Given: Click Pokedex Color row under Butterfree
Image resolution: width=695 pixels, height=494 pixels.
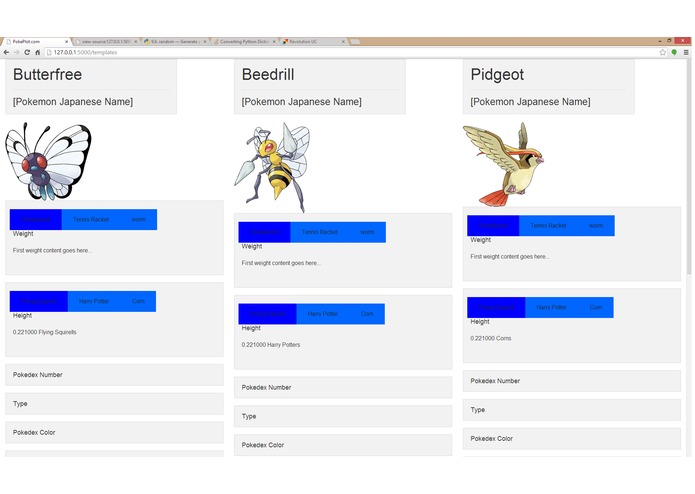Looking at the screenshot, I should [x=114, y=432].
